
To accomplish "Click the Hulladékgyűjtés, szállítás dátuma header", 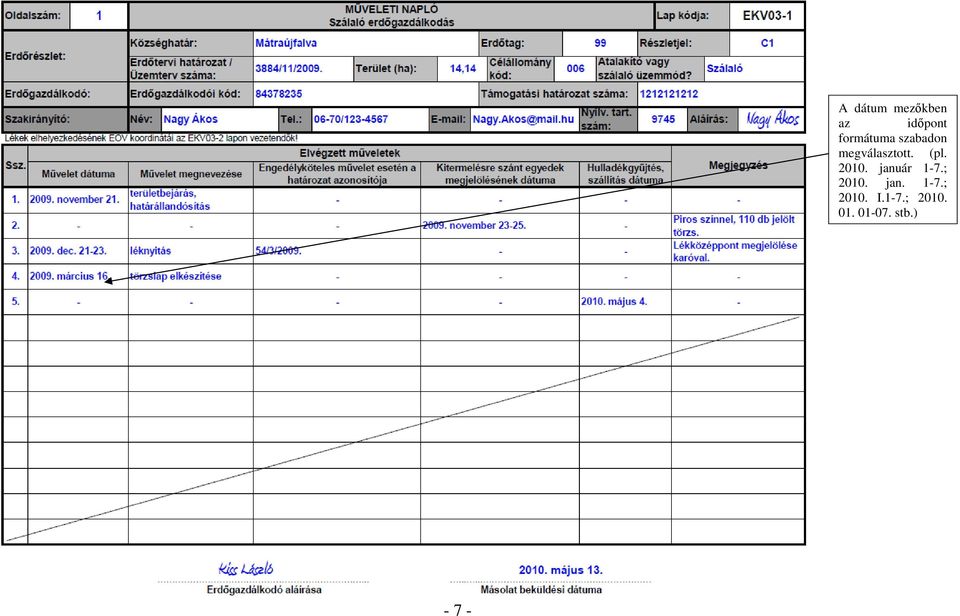I will click(625, 174).
